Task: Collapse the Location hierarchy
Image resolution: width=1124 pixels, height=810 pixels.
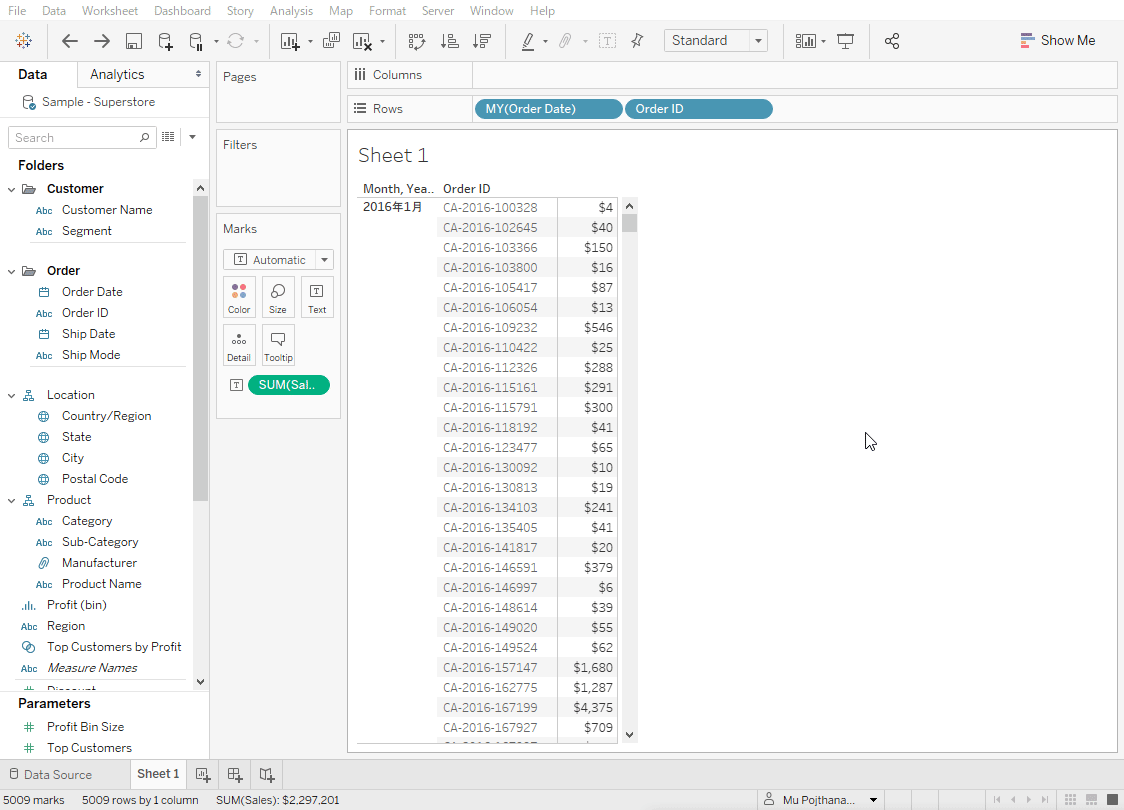Action: coord(12,395)
